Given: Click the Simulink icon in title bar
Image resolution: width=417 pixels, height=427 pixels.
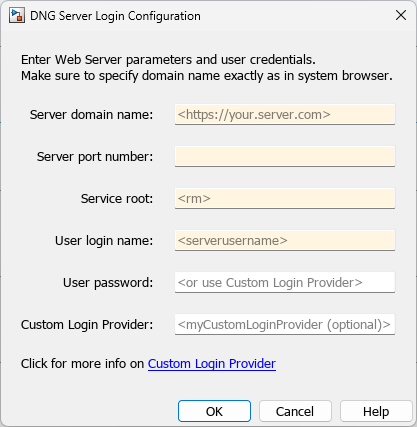Looking at the screenshot, I should [17, 16].
